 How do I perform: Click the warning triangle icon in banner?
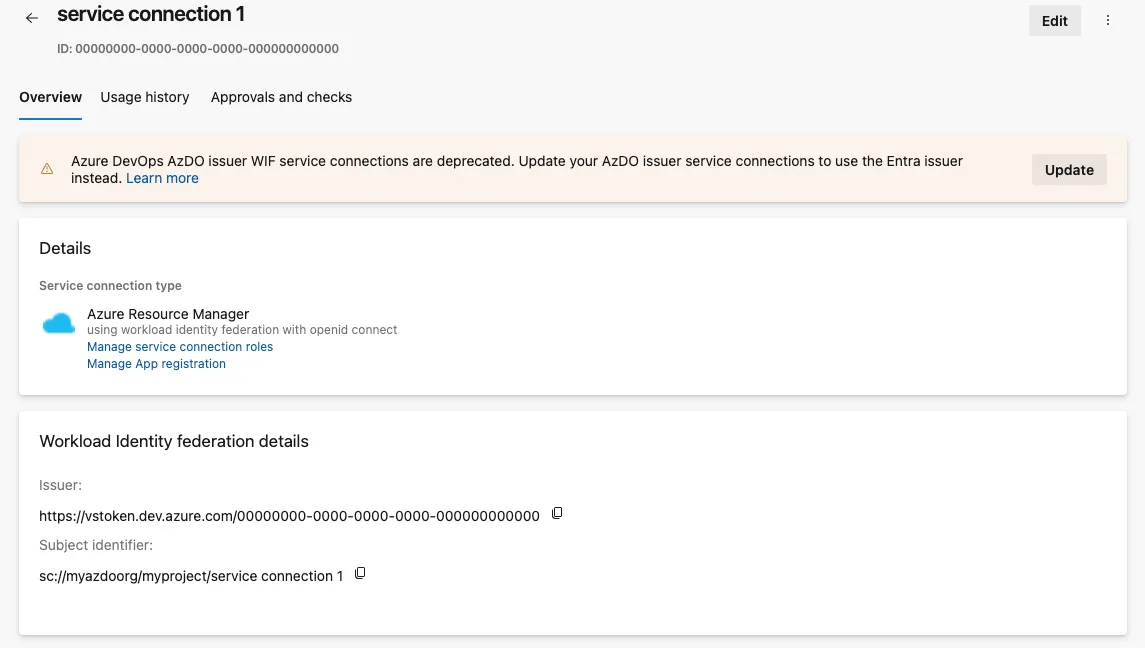[x=47, y=169]
